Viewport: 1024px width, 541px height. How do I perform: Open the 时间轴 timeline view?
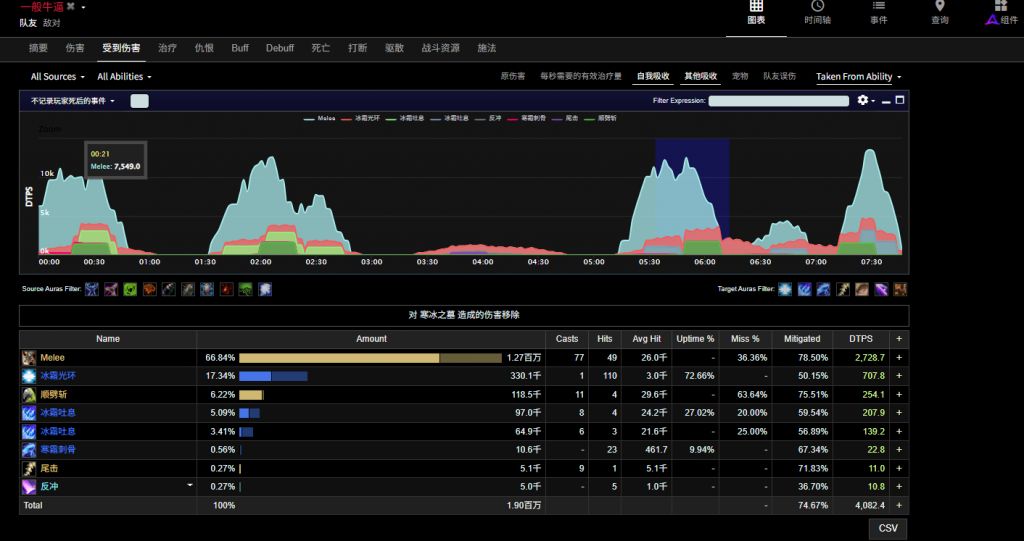coord(817,12)
